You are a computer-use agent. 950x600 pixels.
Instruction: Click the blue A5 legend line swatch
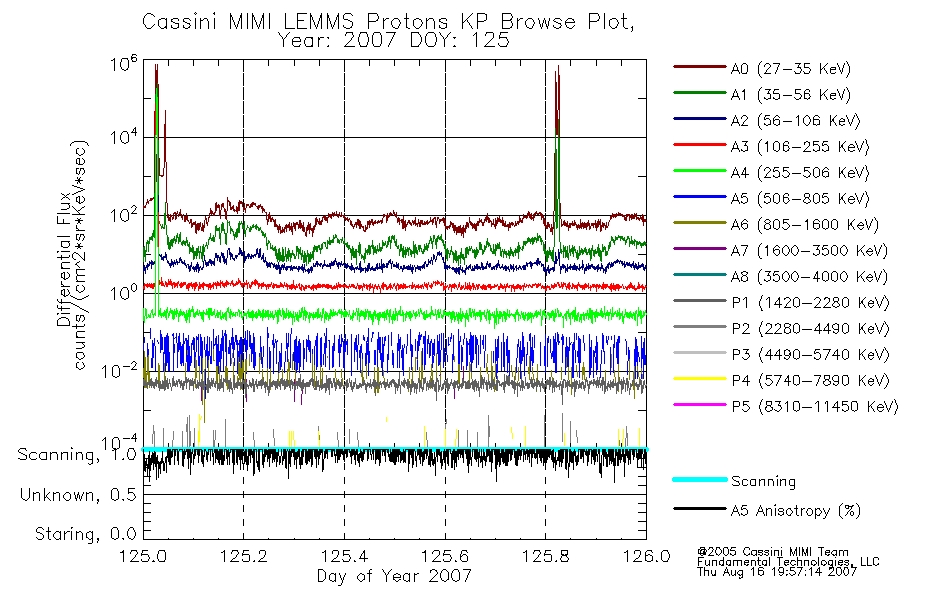699,197
